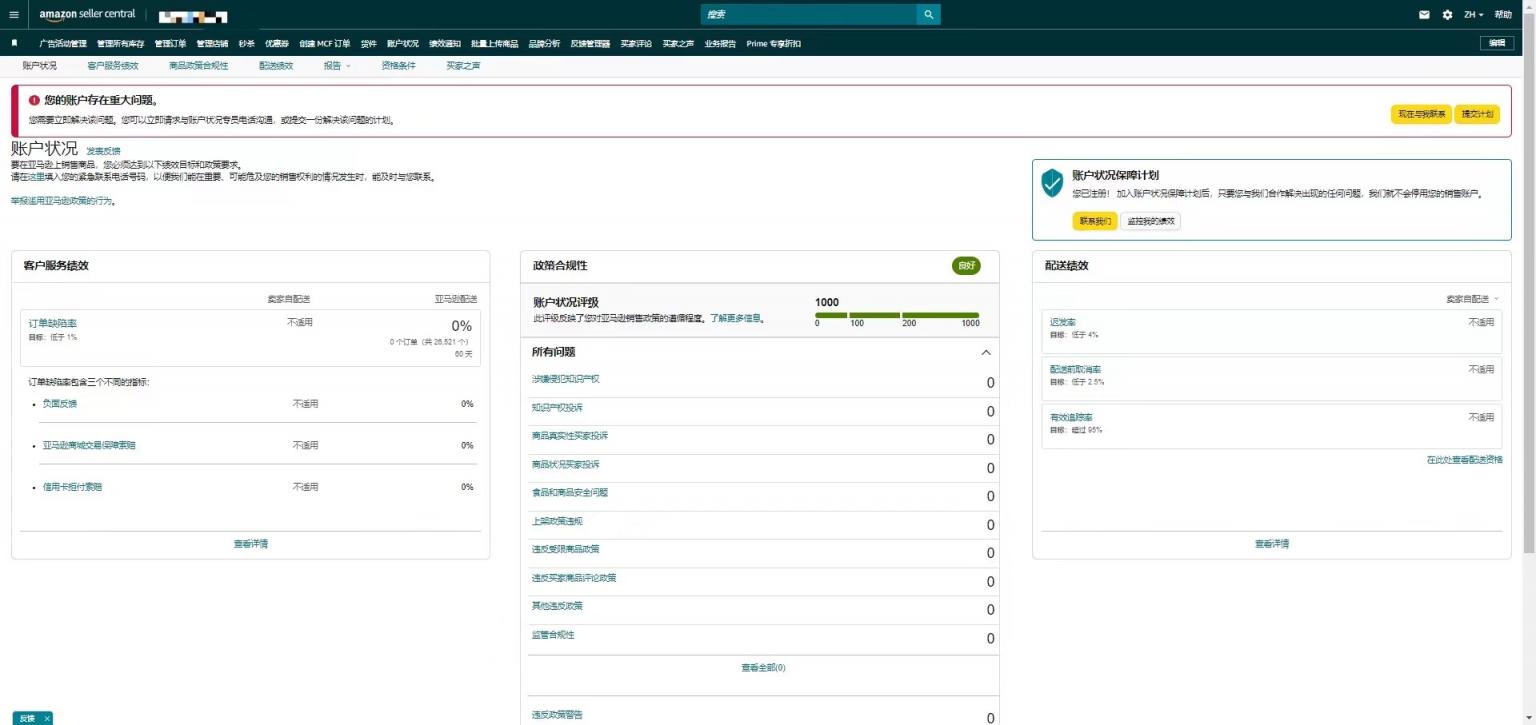1536x725 pixels.
Task: Open 批量上传商品 in the favorites bar
Action: tap(495, 44)
